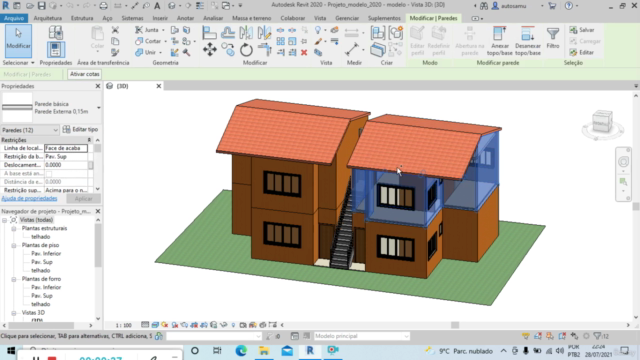Click the Medir measure tool icon
This screenshot has height=360, width=640.
coord(352,49)
